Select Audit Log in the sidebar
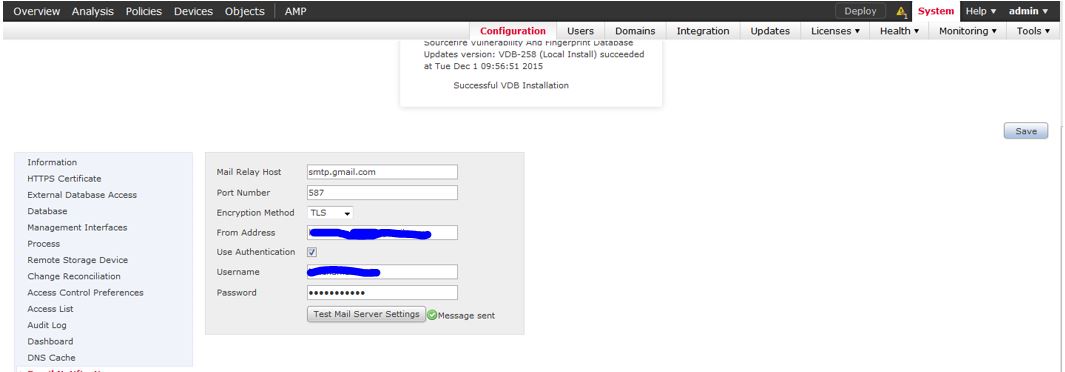Viewport: 1065px width, 372px height. pos(47,325)
